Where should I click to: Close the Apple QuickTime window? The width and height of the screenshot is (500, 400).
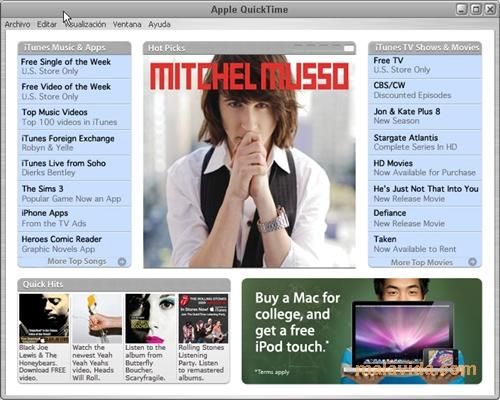pyautogui.click(x=490, y=9)
